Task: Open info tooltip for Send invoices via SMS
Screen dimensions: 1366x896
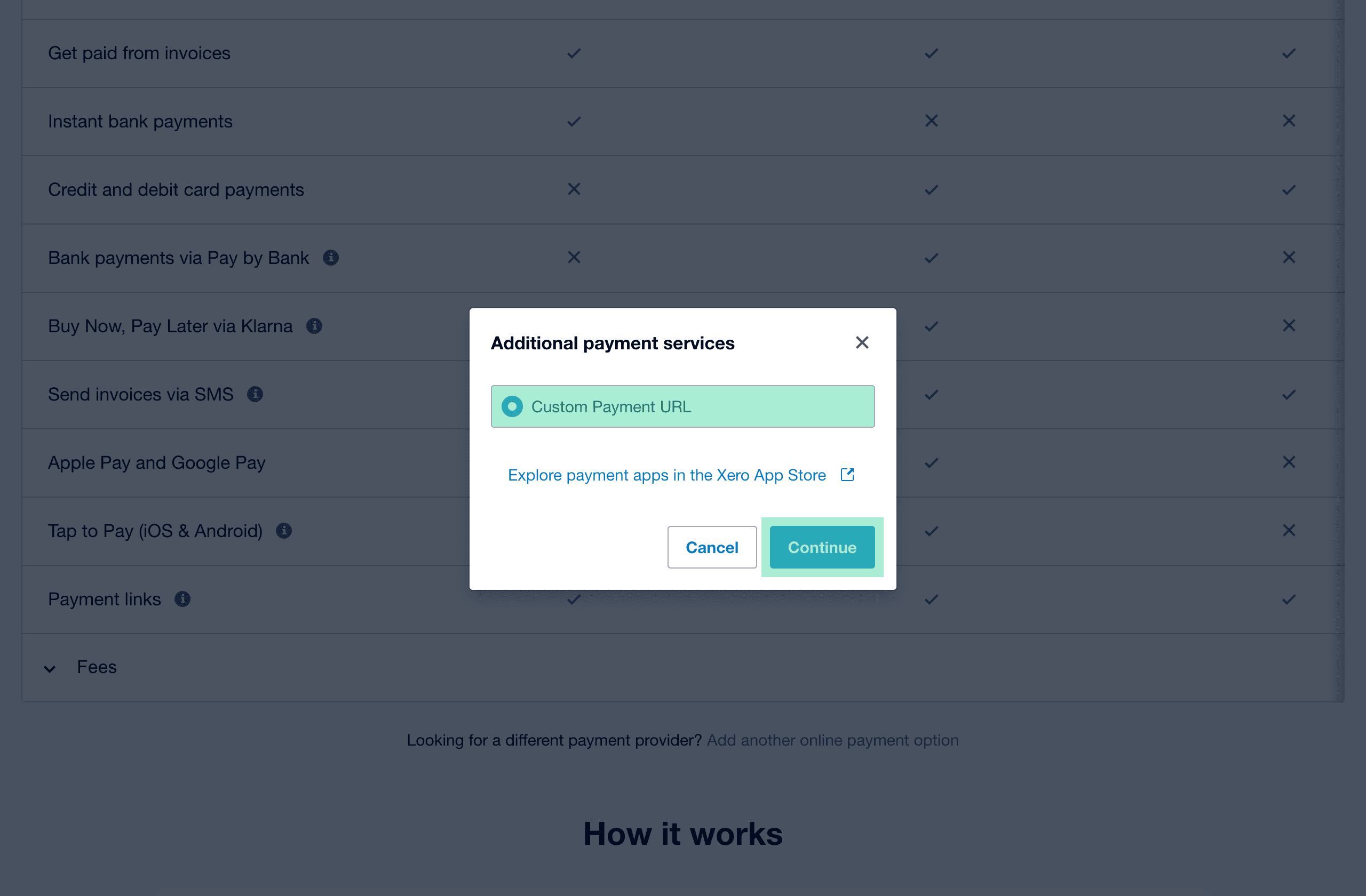Action: pos(255,394)
